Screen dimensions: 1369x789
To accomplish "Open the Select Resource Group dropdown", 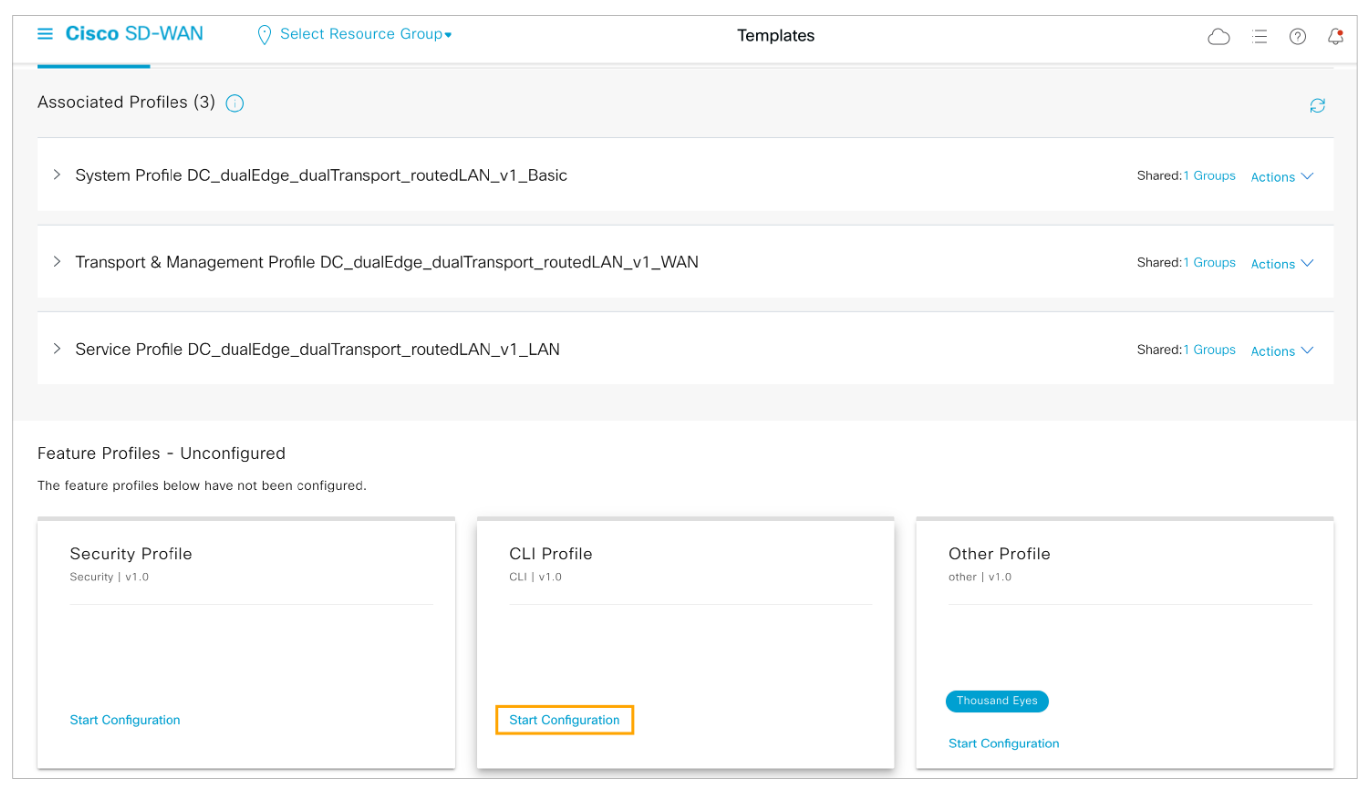I will coord(365,34).
